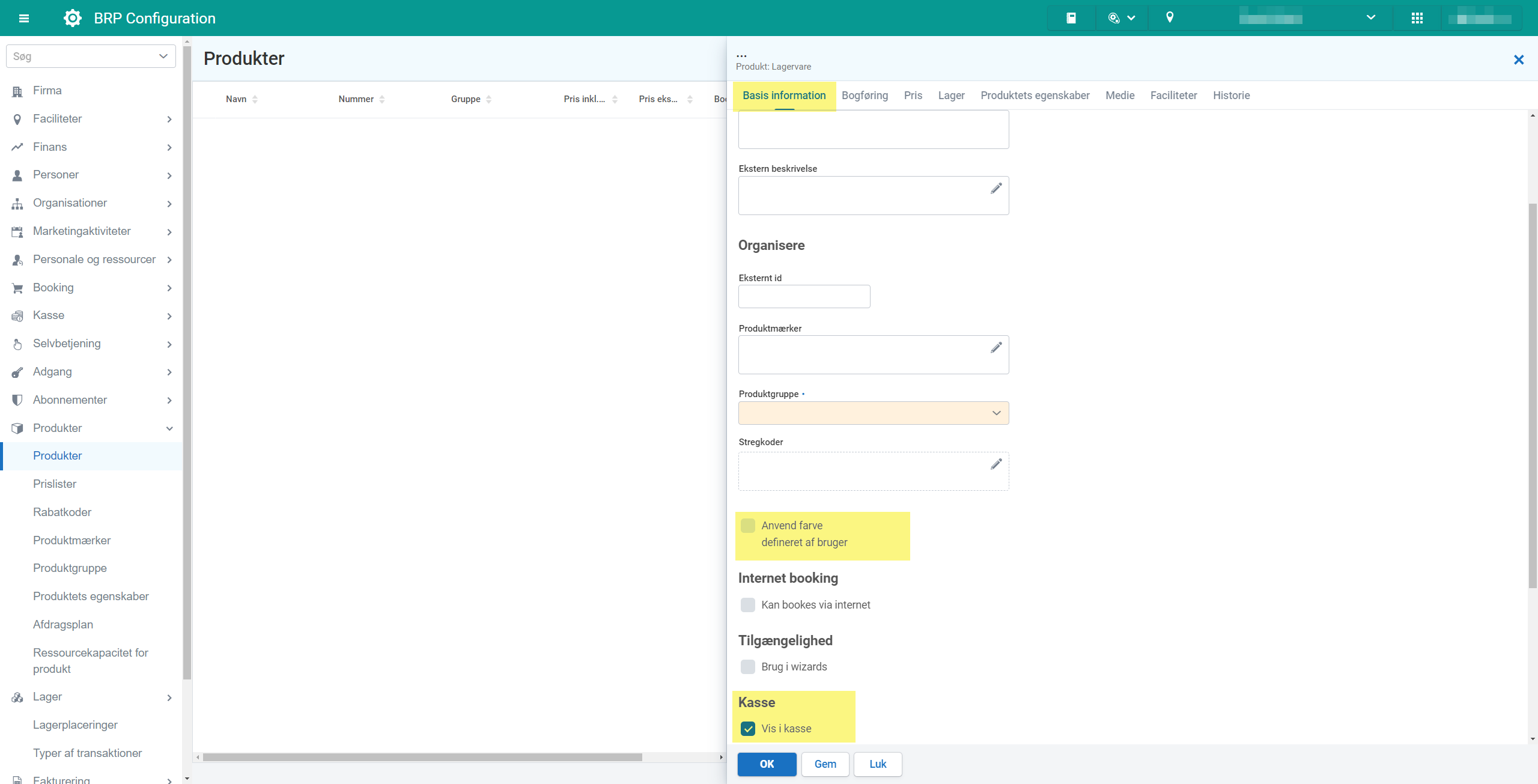Screen dimensions: 1538x784
Task: Open the Lager tab in product panel
Action: tap(952, 96)
